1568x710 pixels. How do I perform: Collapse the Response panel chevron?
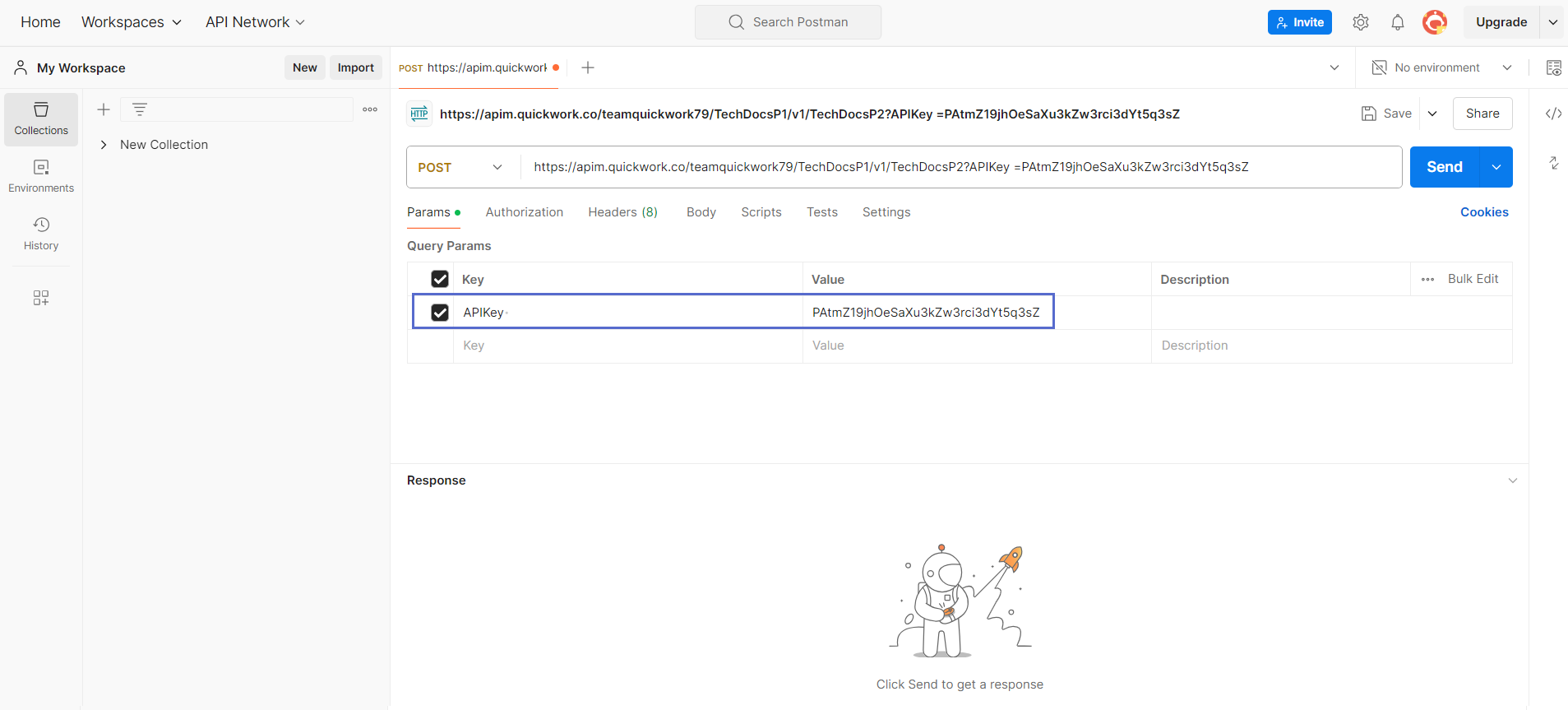[1513, 480]
